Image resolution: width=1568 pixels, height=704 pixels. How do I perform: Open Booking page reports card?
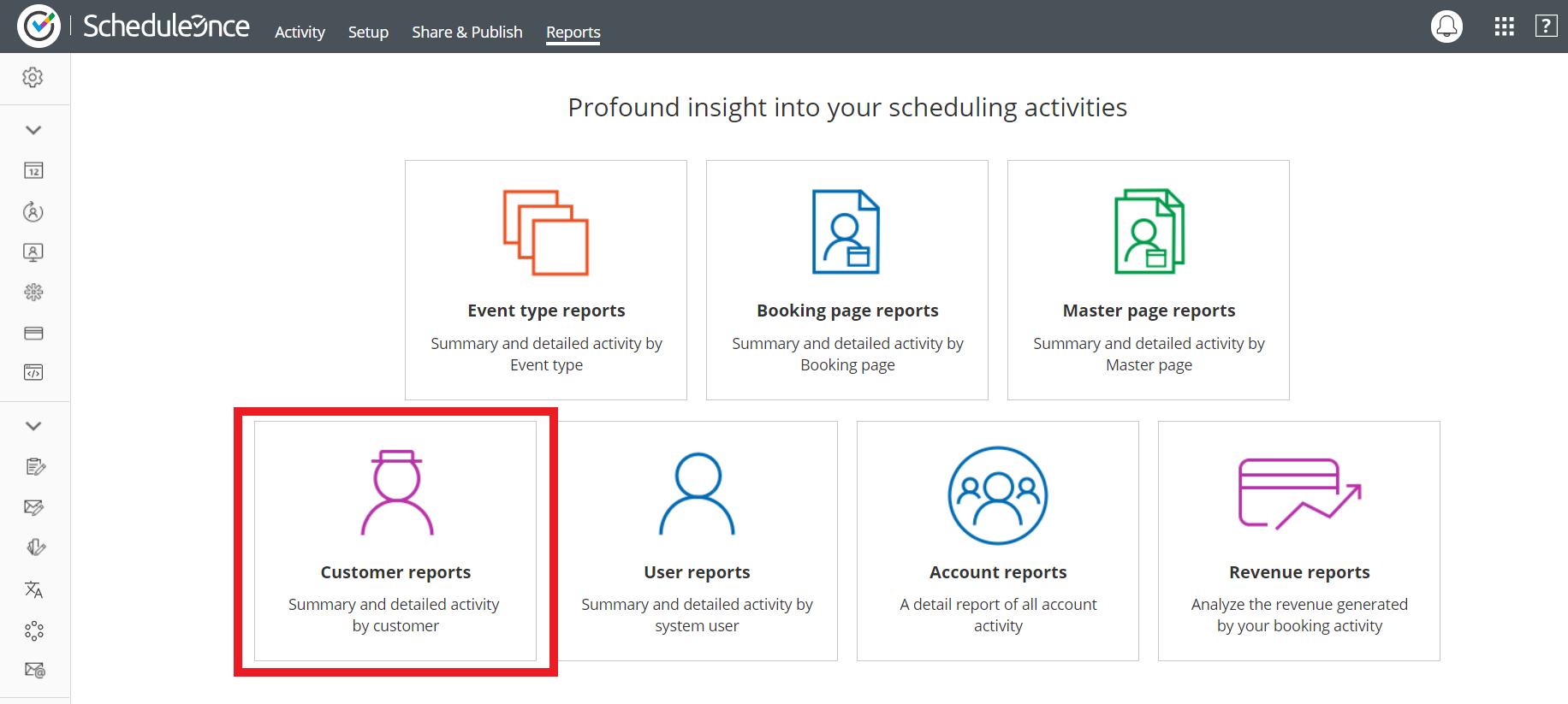(847, 280)
